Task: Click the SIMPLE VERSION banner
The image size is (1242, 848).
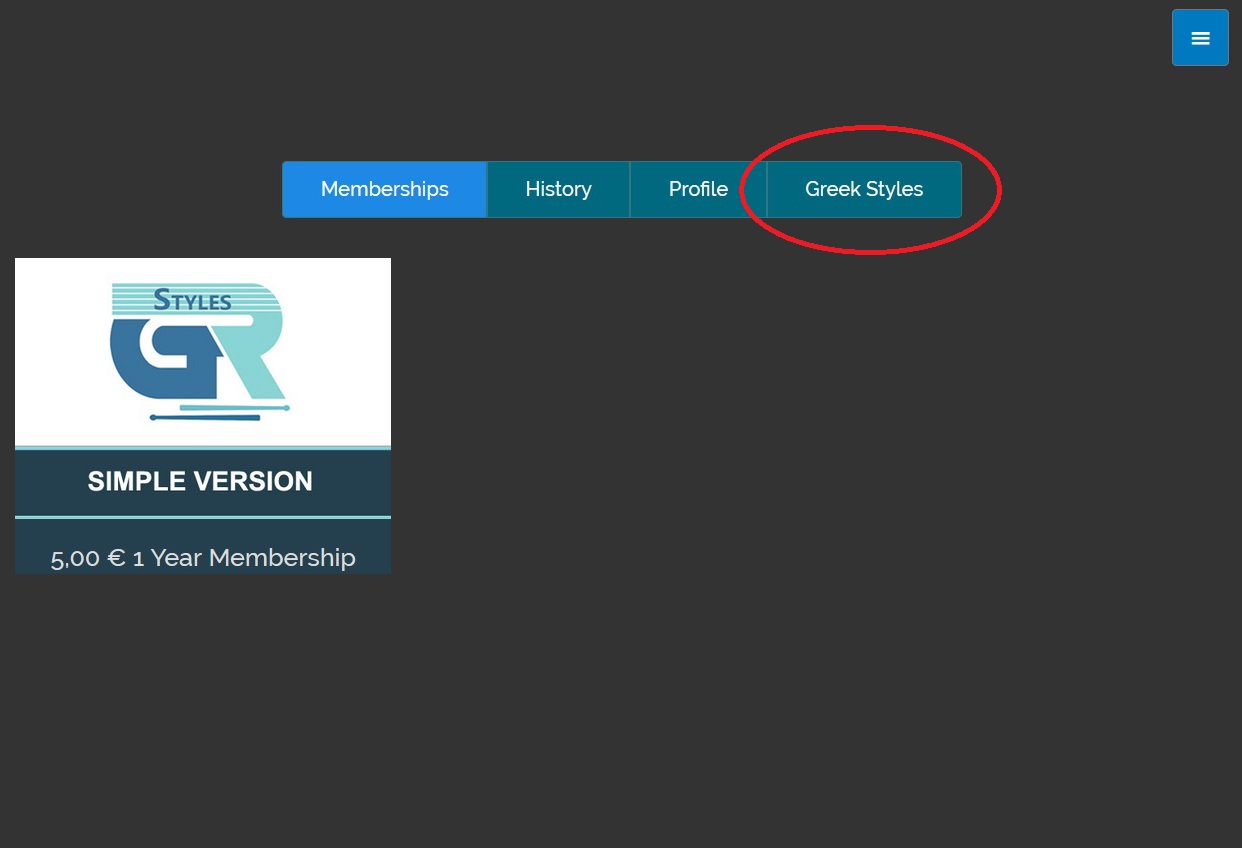Action: (200, 482)
